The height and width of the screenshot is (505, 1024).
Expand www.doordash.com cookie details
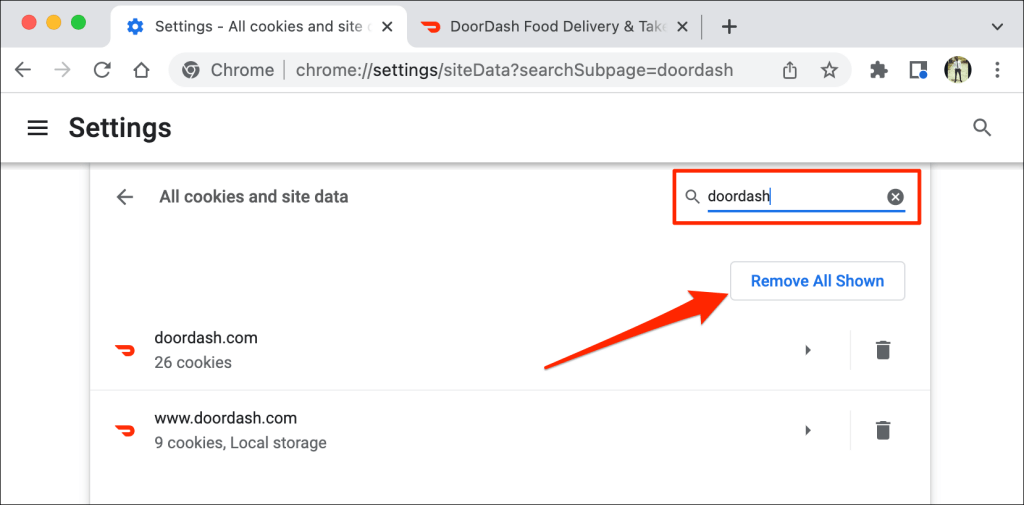click(x=807, y=430)
